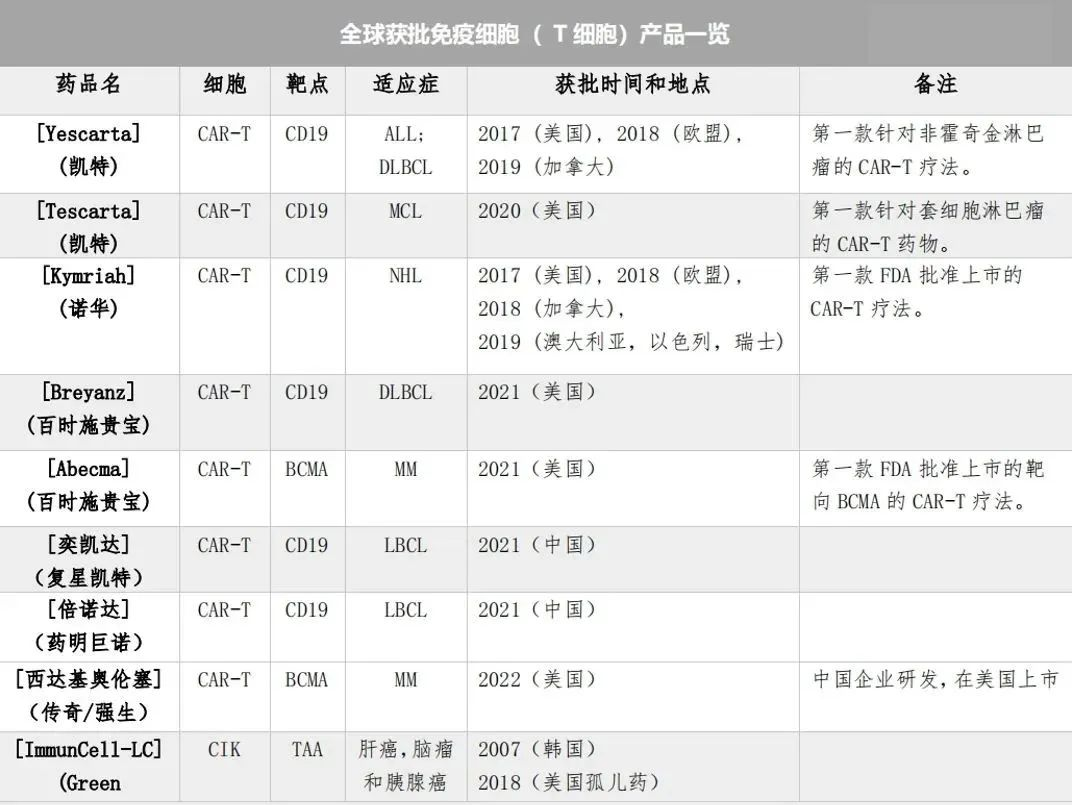Select the [Yescarta] drug name cell
1072x805 pixels.
point(89,150)
